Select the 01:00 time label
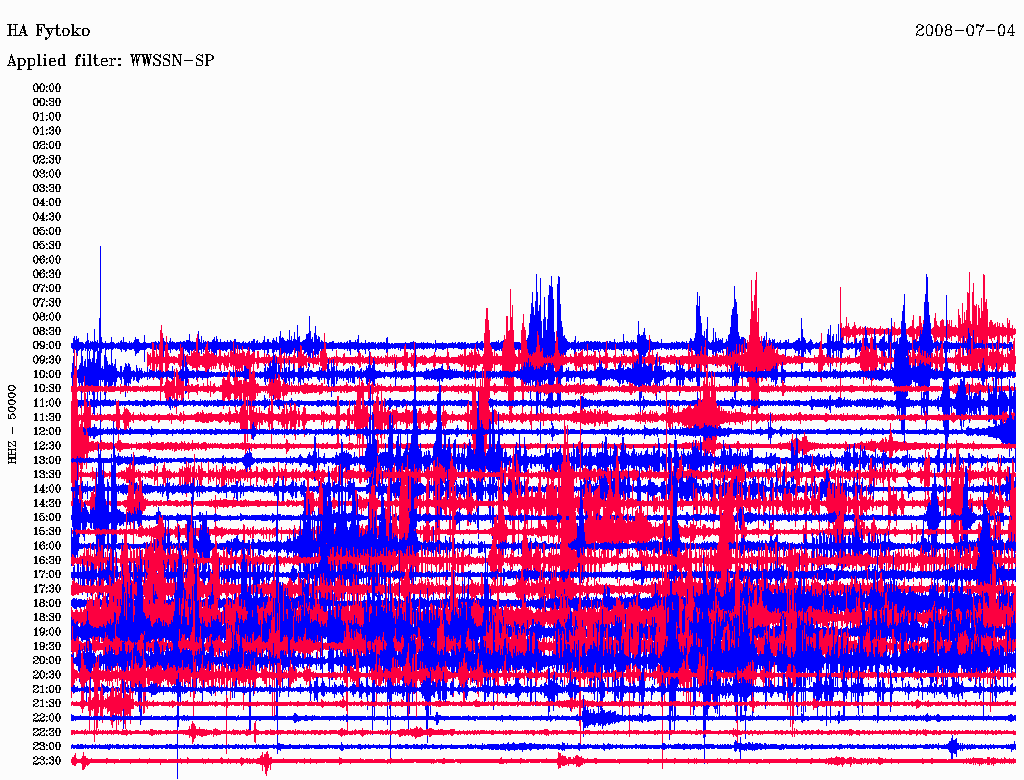1024x780 pixels. pyautogui.click(x=47, y=117)
